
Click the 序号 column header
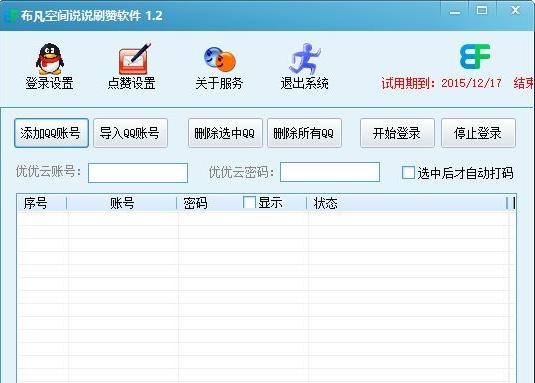(x=41, y=203)
